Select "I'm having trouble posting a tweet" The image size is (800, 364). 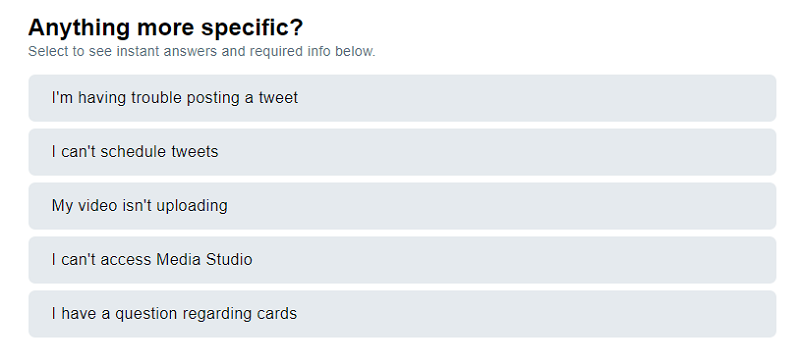pyautogui.click(x=402, y=98)
